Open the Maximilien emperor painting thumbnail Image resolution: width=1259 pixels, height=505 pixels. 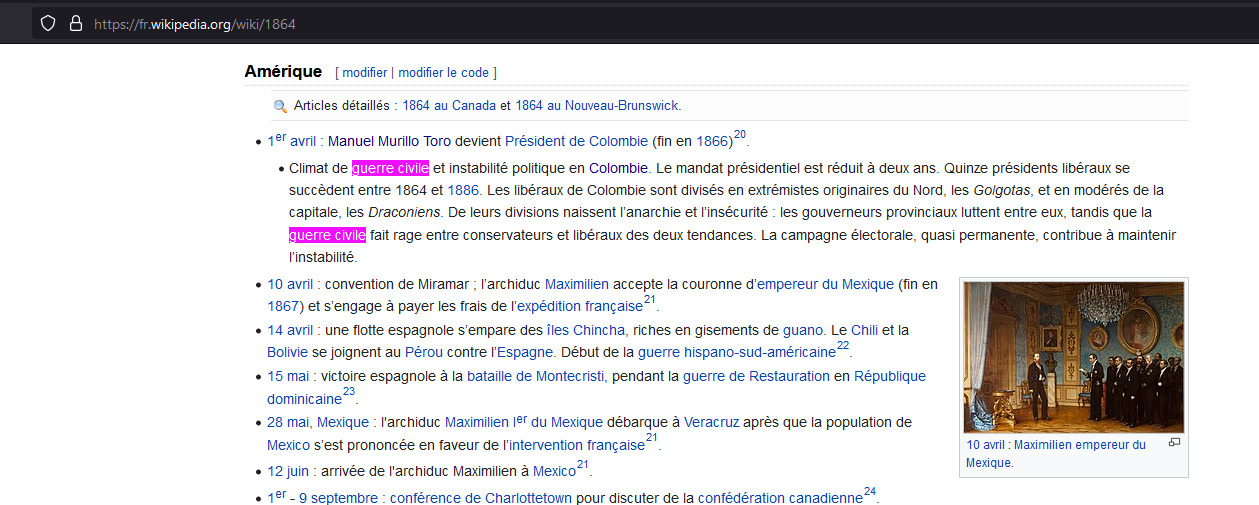pyautogui.click(x=1073, y=357)
